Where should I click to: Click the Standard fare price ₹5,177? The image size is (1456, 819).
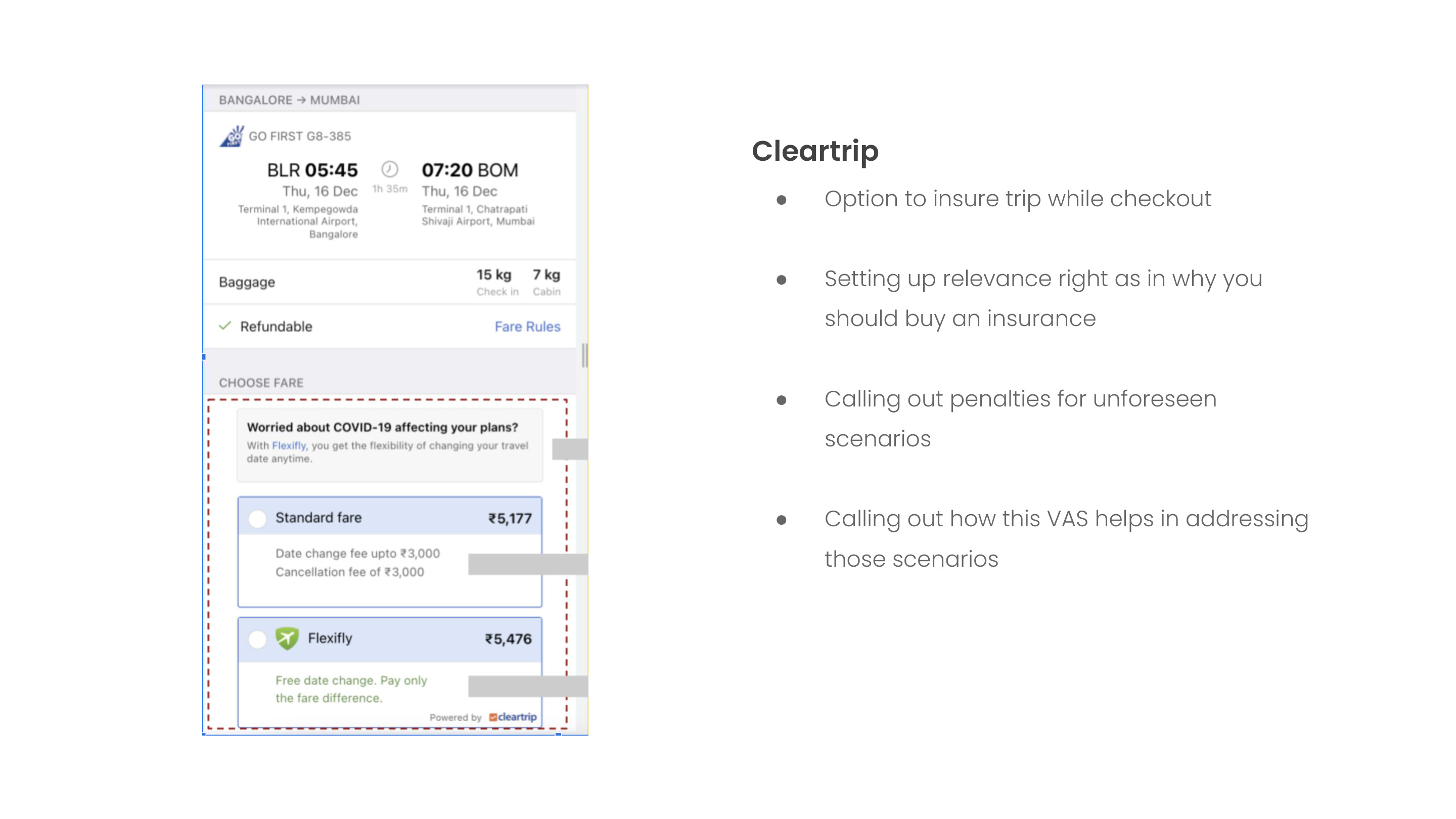click(x=510, y=519)
